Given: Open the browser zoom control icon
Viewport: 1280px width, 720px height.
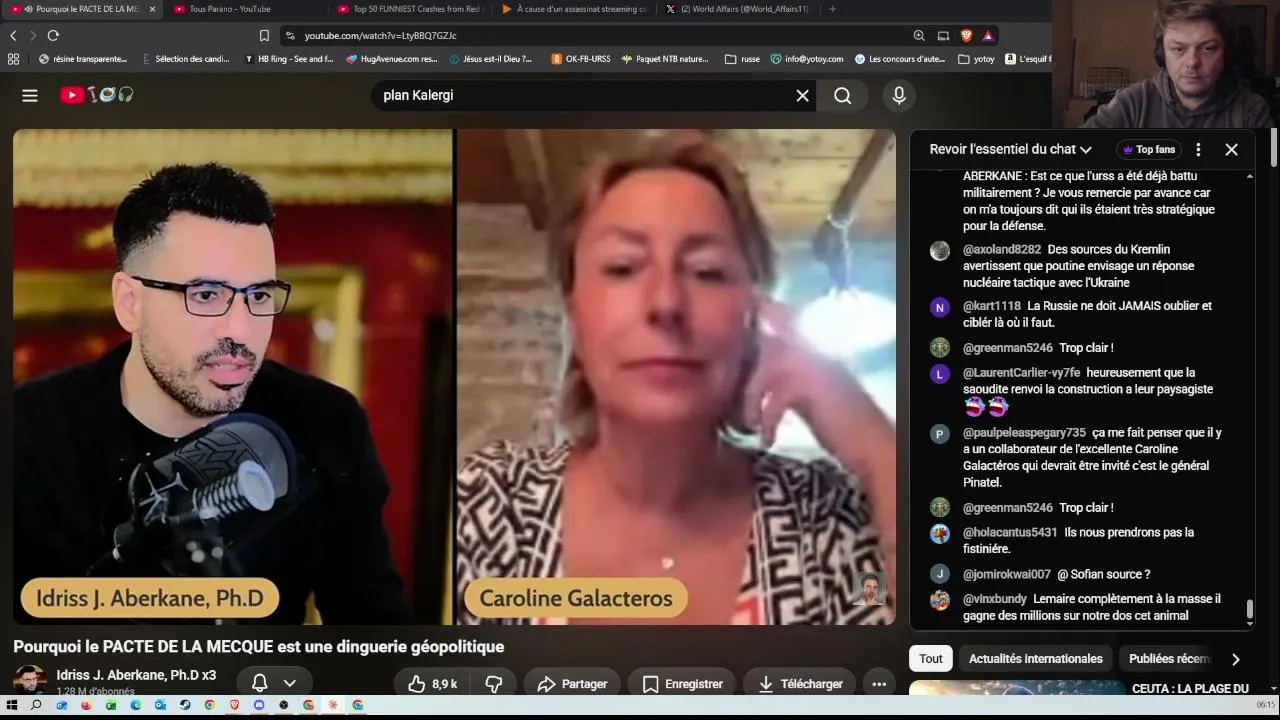Looking at the screenshot, I should [919, 36].
